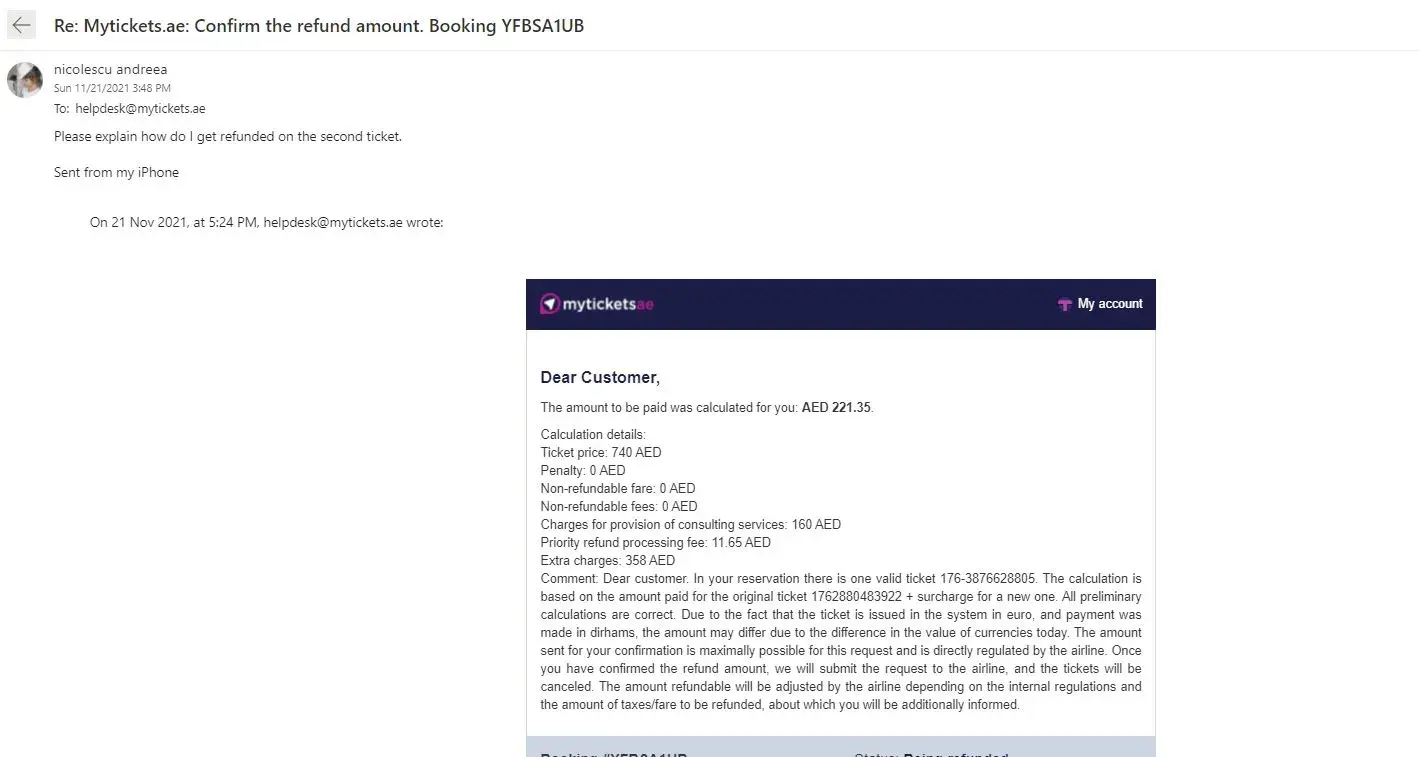The image size is (1419, 757).
Task: Click the back arrow button
Action: [x=21, y=25]
